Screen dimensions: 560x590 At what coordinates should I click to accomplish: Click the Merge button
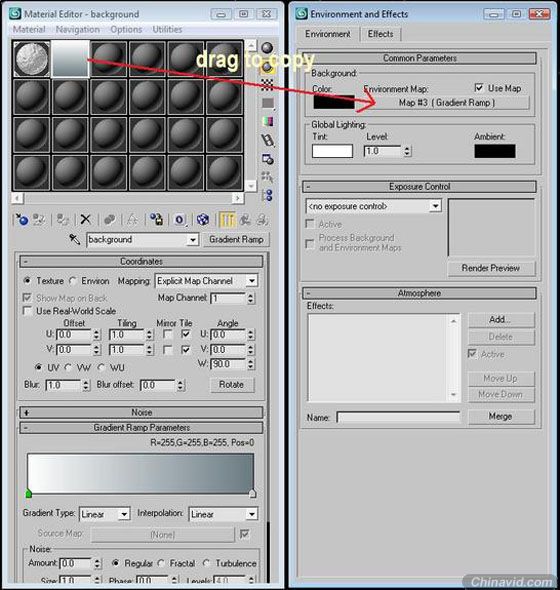point(500,417)
